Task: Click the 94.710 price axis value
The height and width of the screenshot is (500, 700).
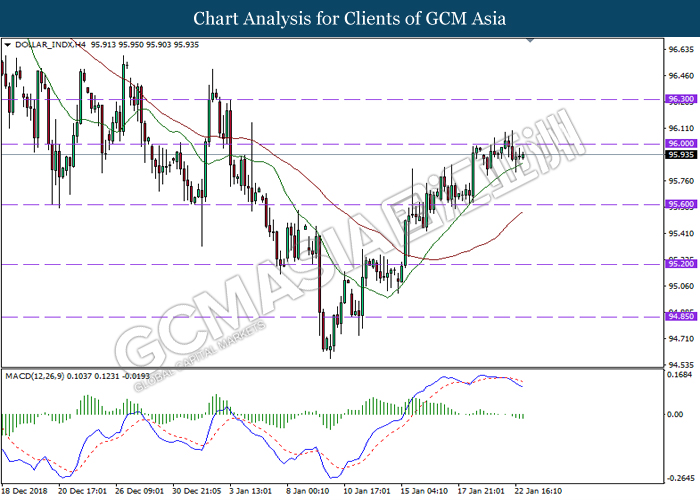Action: pos(681,339)
